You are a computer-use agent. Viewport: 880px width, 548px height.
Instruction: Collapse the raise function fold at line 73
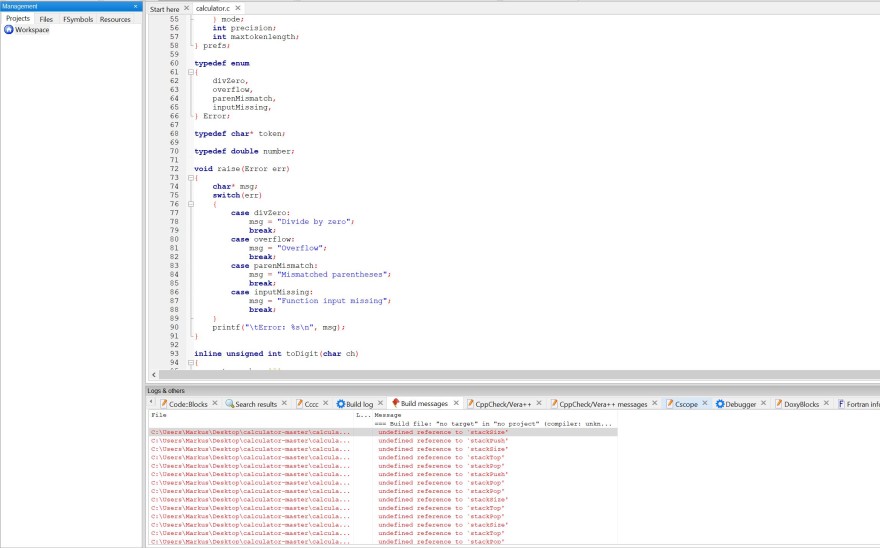191,177
